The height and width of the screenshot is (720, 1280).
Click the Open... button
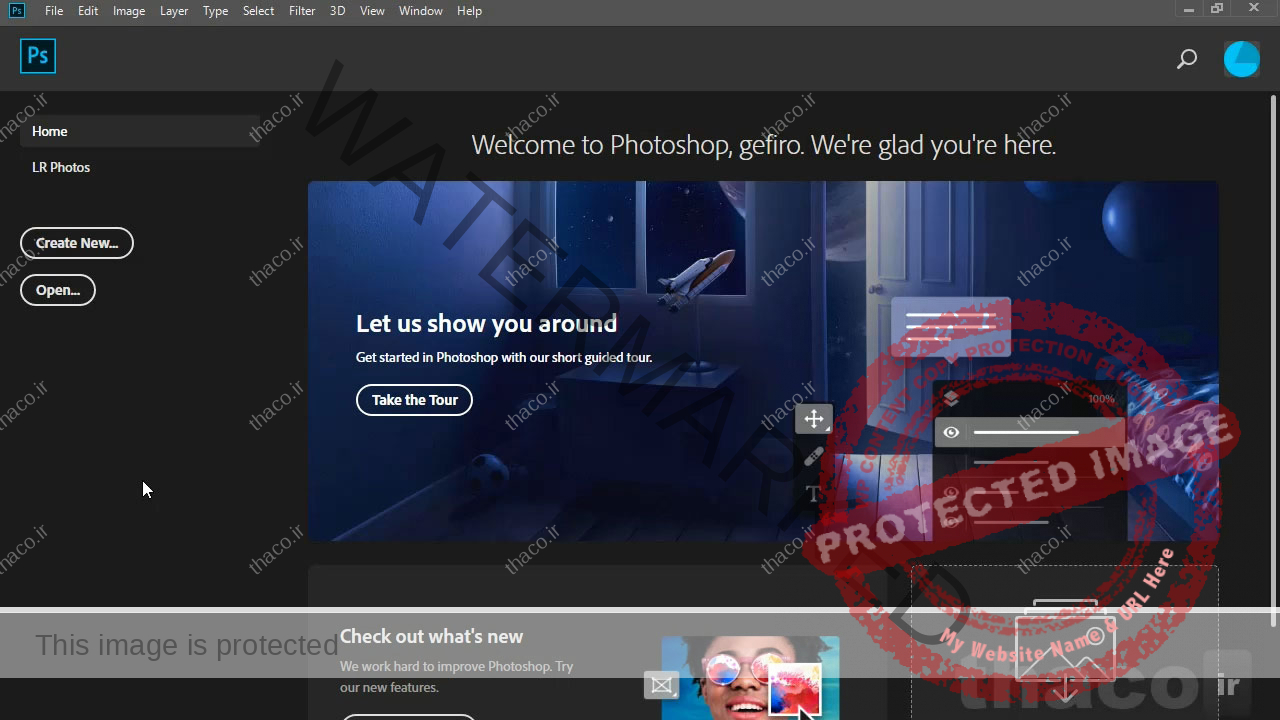58,290
